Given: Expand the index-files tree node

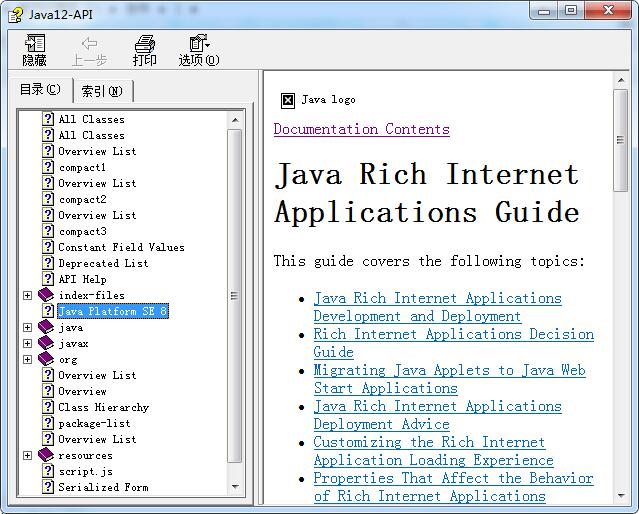Looking at the screenshot, I should (27, 295).
